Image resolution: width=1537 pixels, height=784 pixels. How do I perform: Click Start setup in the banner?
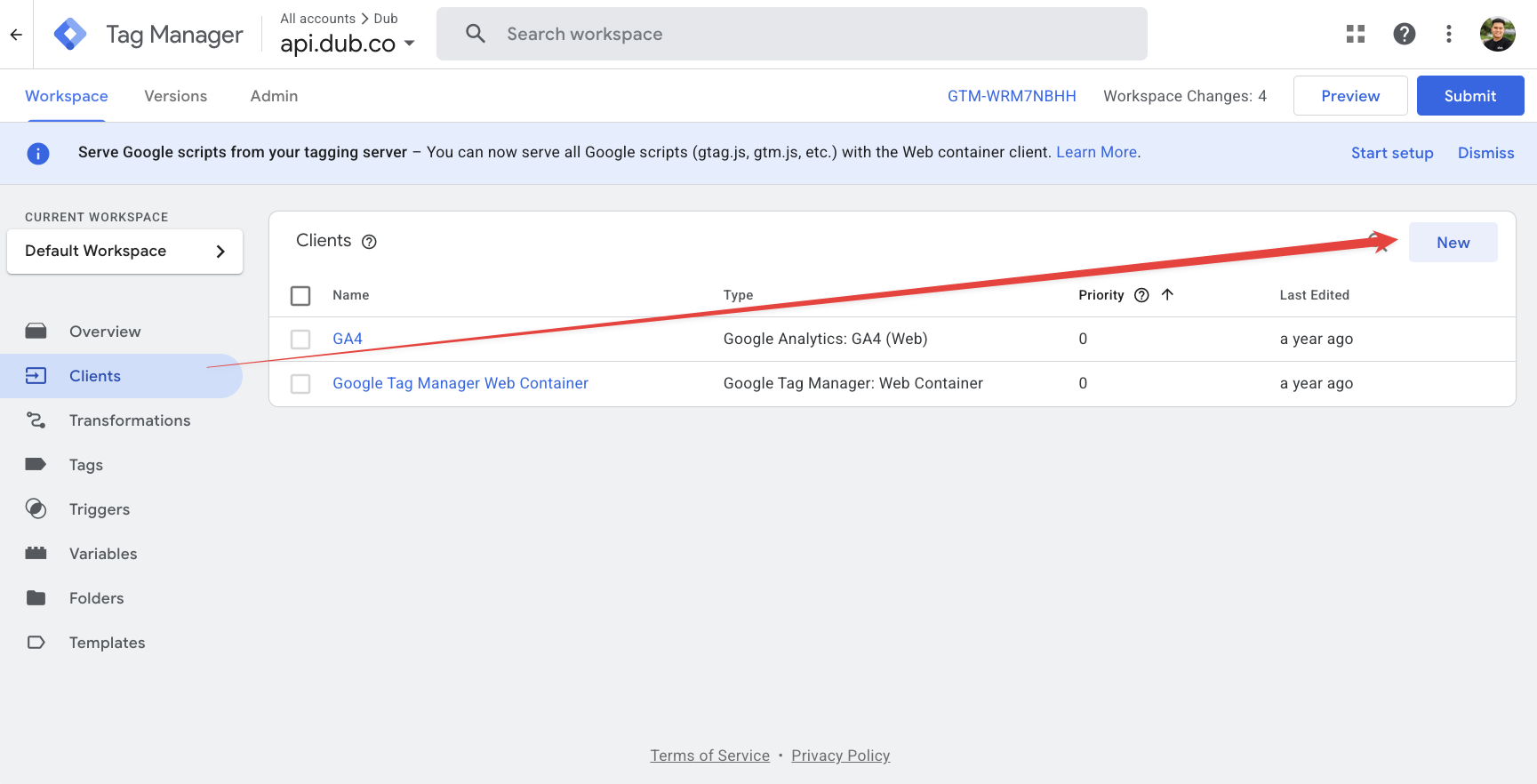1392,153
